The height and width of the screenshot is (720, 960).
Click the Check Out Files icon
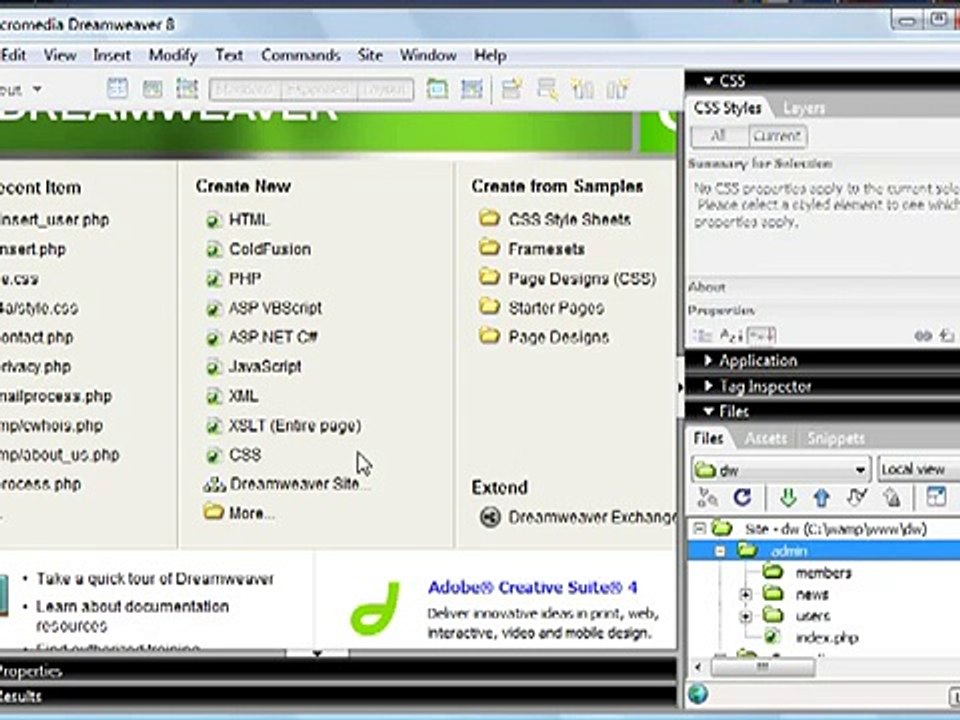pos(857,498)
